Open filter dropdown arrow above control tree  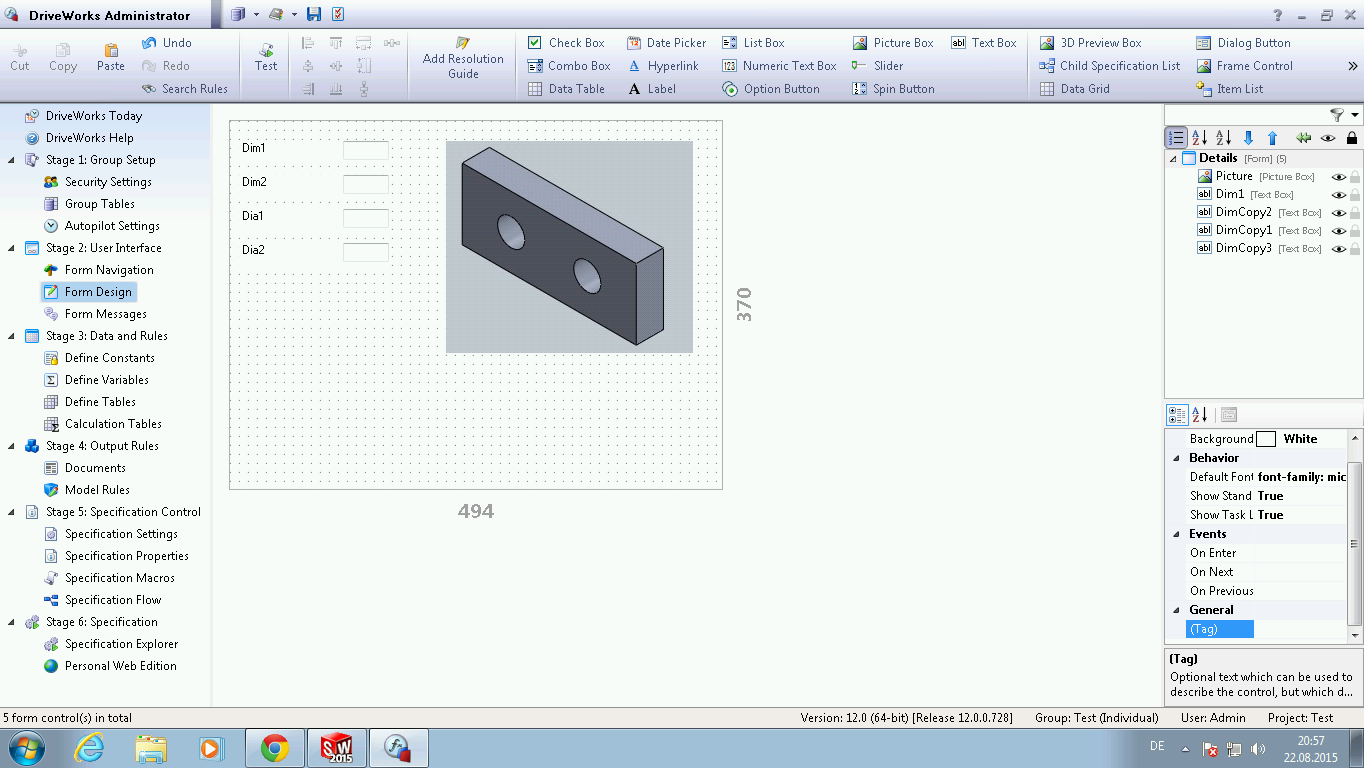click(1355, 115)
